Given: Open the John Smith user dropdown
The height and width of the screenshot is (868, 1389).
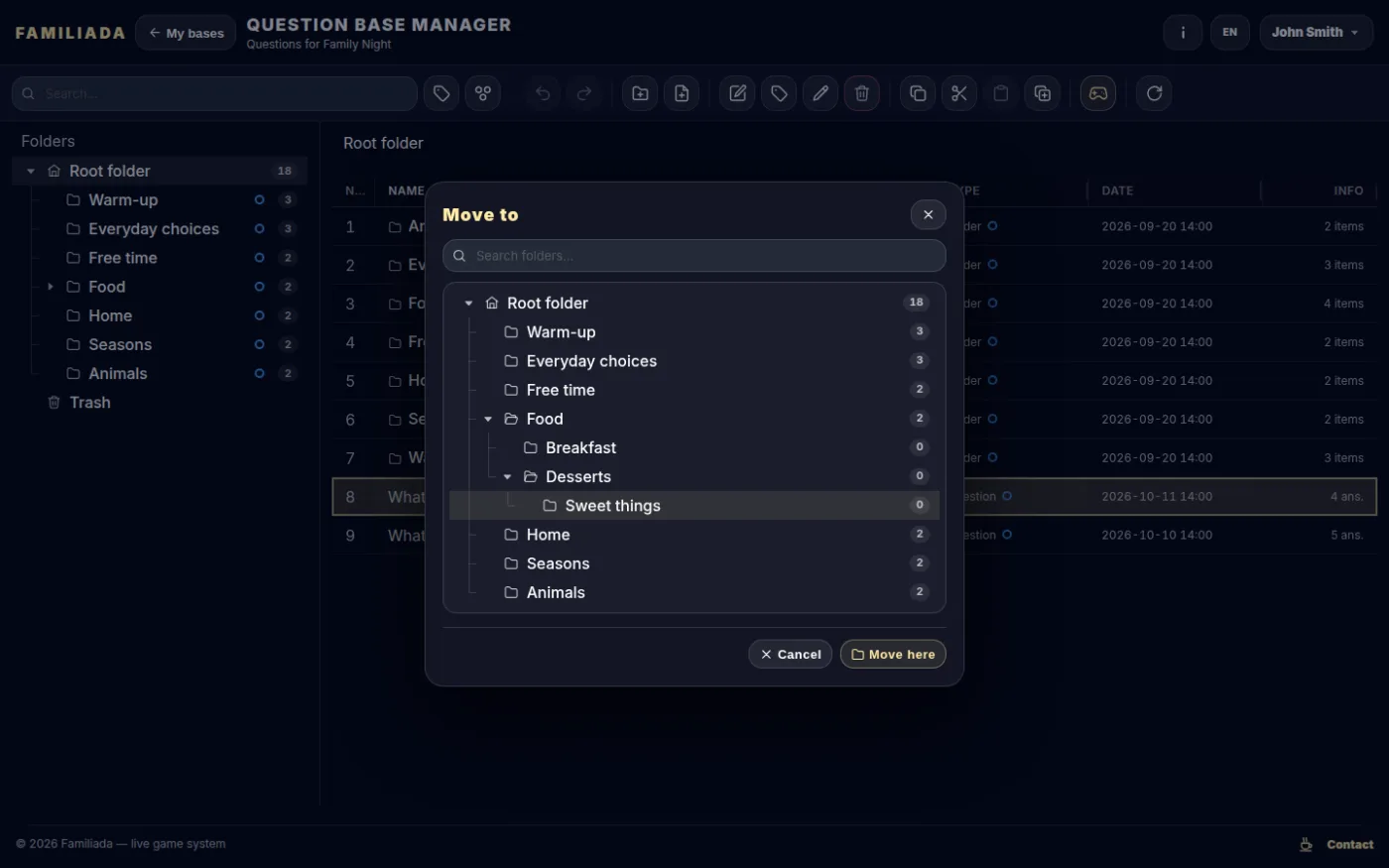Looking at the screenshot, I should (x=1317, y=33).
